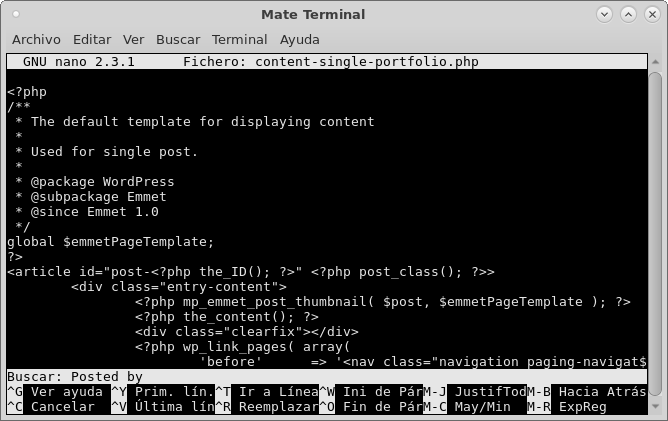This screenshot has height=421, width=668.
Task: Open the Buscar menu
Action: (x=178, y=40)
